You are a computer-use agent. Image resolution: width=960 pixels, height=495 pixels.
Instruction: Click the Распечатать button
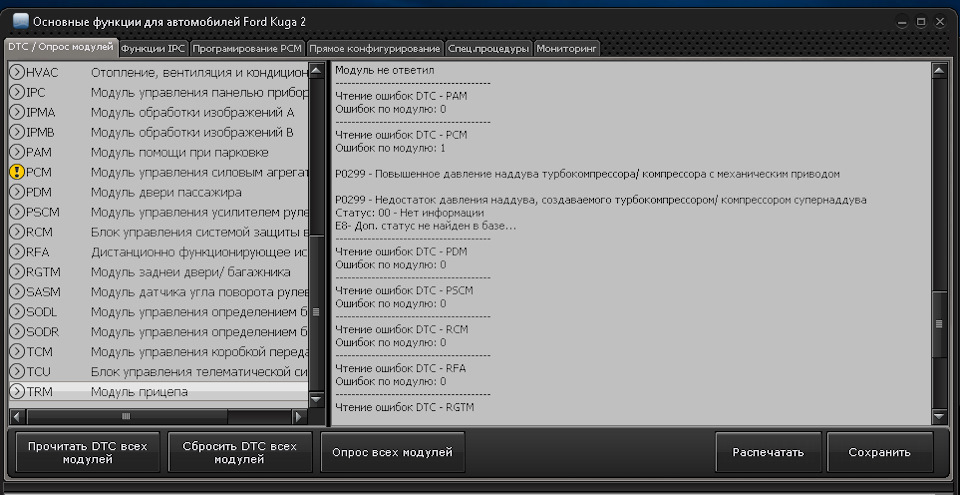point(768,453)
